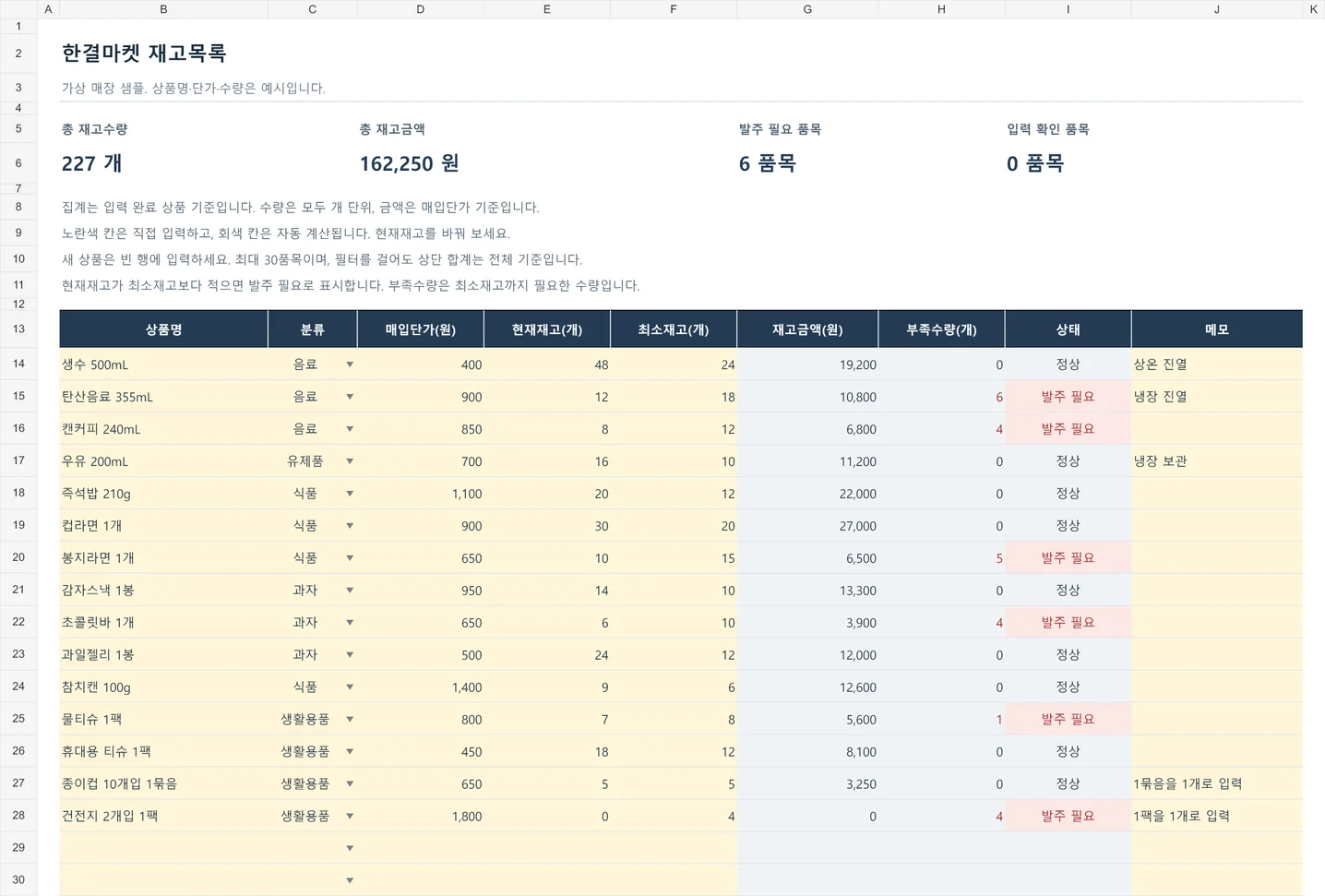This screenshot has height=896, width=1325.
Task: Click current stock cell for 초콜릿바 1개
Action: [x=547, y=623]
